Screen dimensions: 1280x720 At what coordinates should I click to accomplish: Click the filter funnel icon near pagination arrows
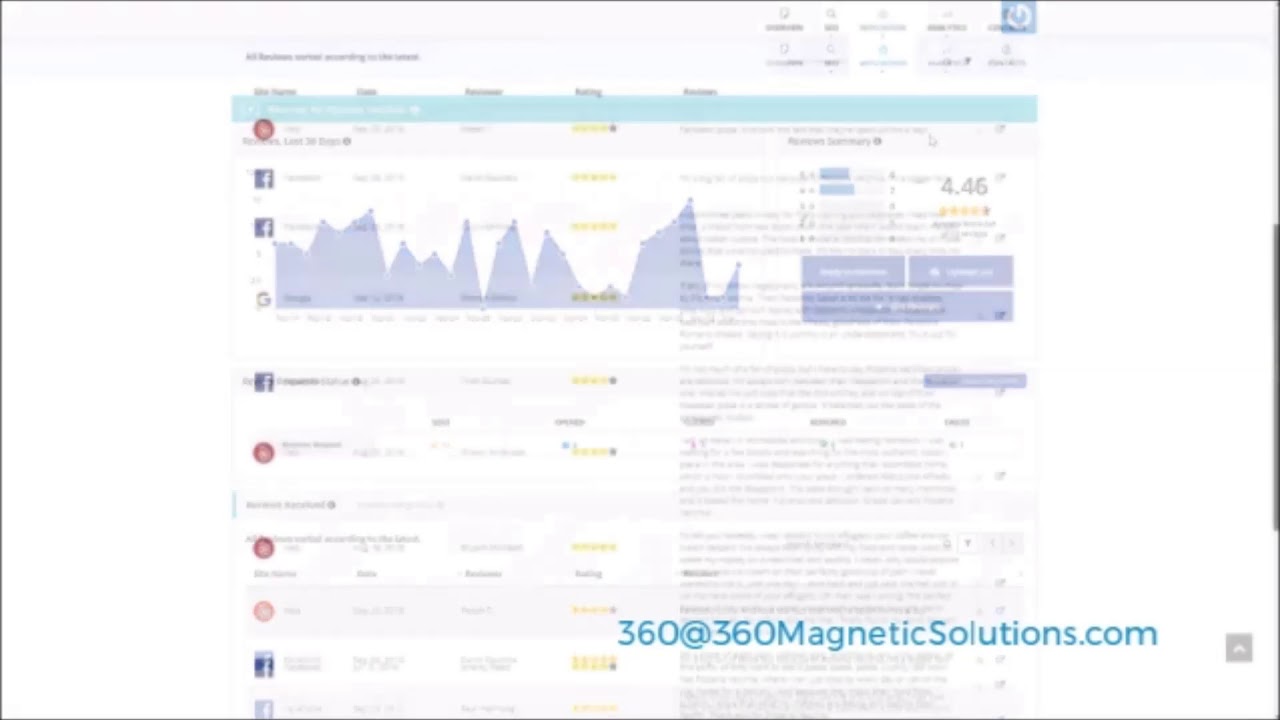(x=967, y=543)
